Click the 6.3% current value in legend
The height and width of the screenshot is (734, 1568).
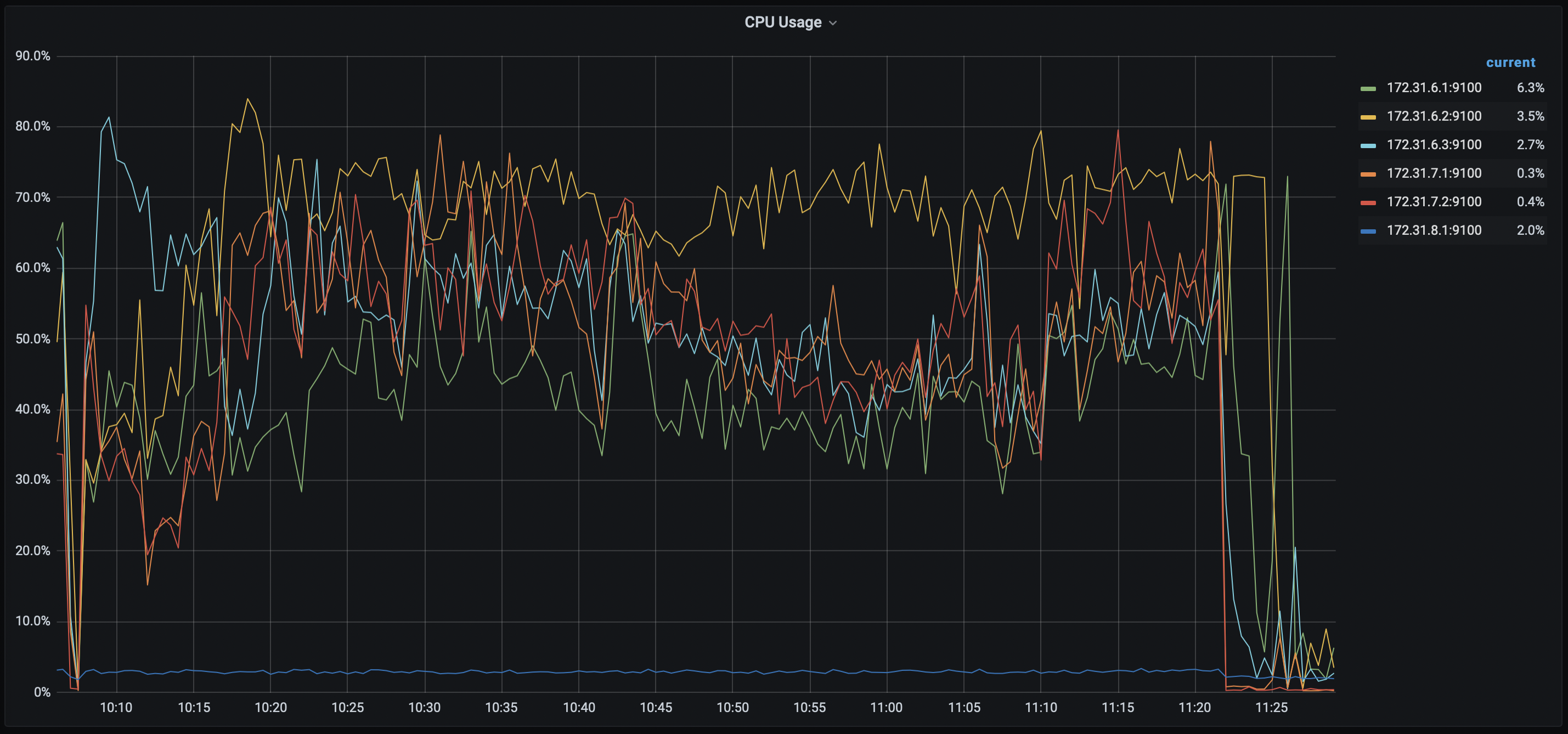(1530, 88)
